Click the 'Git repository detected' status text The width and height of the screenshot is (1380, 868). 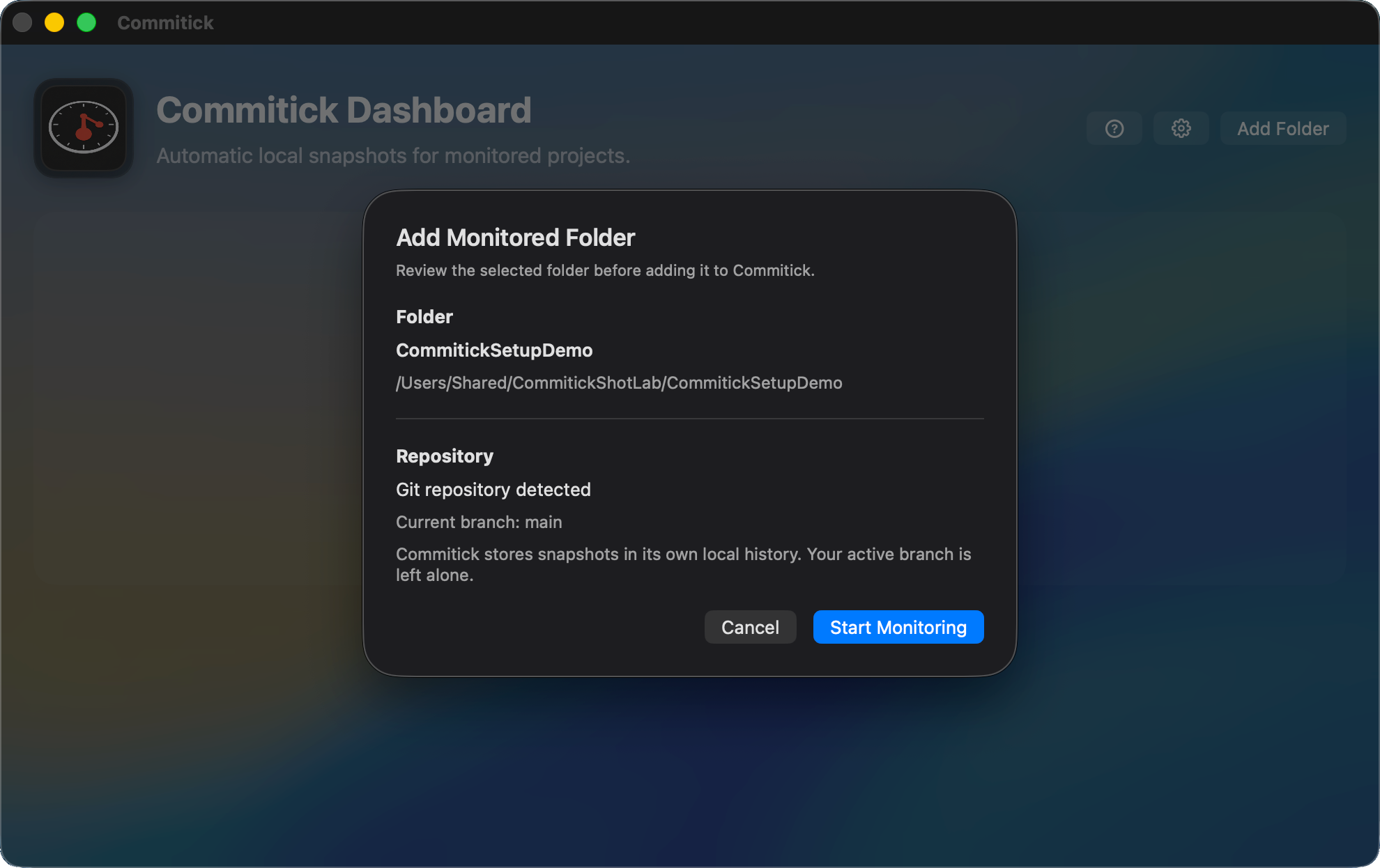click(x=493, y=489)
